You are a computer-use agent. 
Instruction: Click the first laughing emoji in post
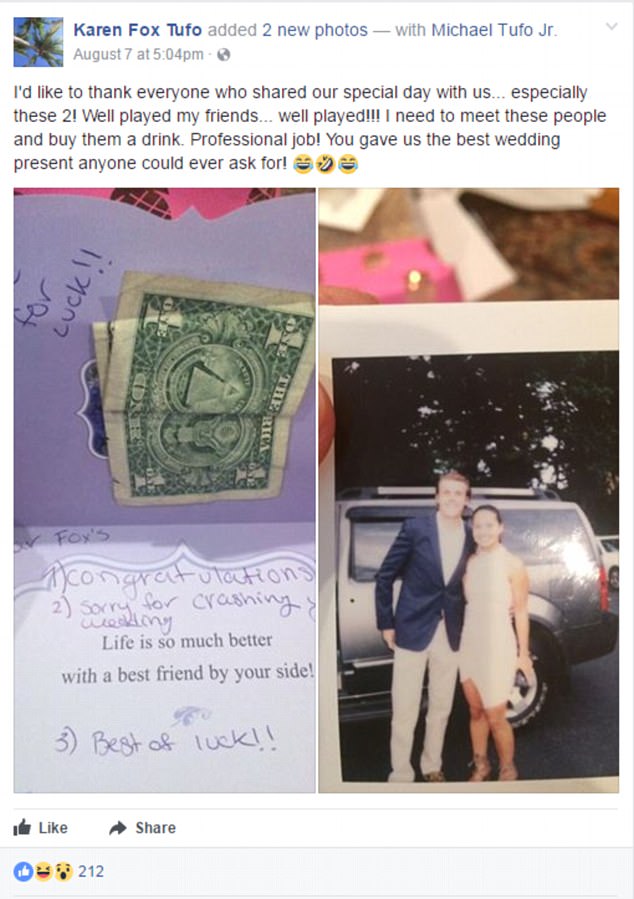pos(303,165)
